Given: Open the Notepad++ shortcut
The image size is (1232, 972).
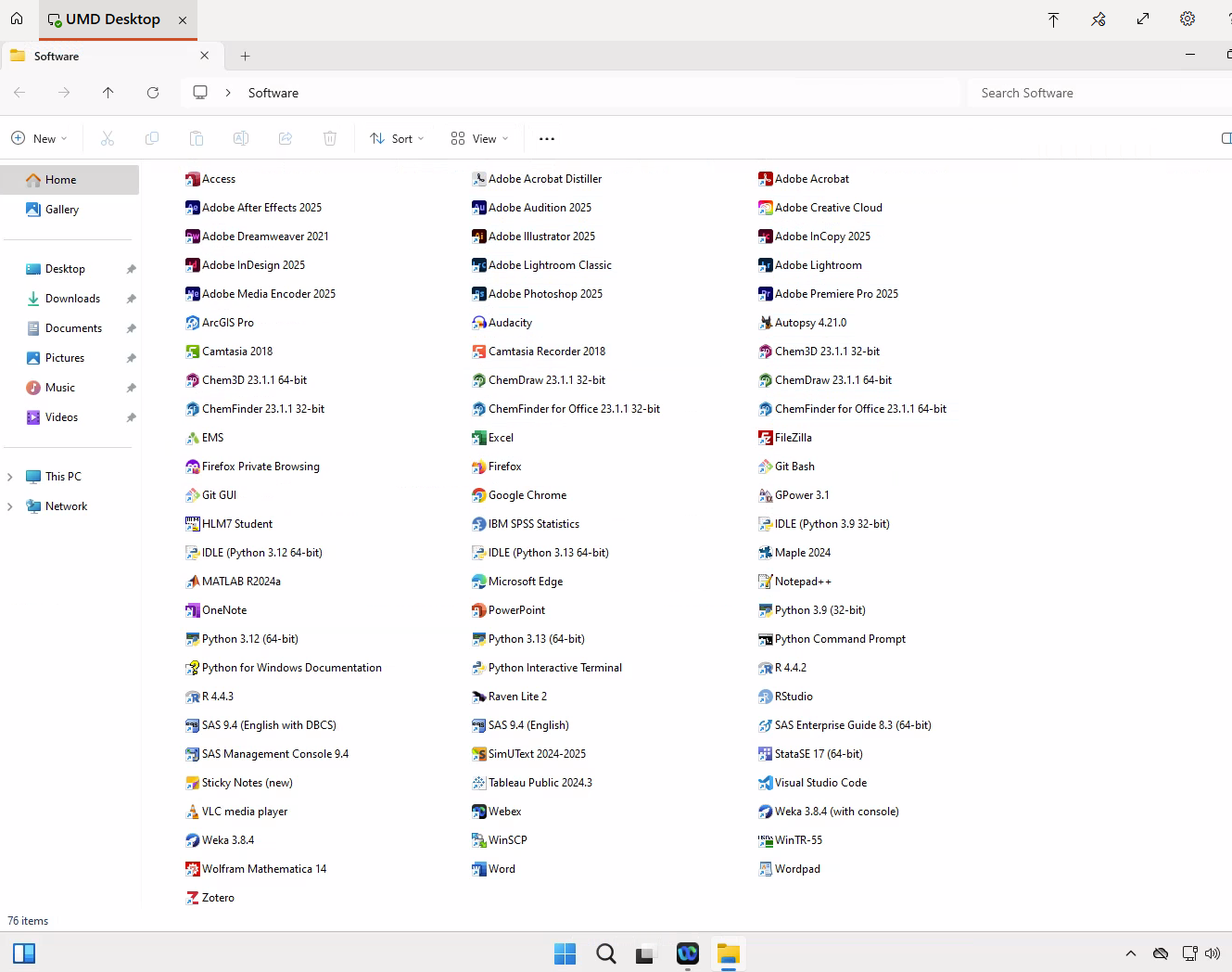Looking at the screenshot, I should tap(794, 582).
